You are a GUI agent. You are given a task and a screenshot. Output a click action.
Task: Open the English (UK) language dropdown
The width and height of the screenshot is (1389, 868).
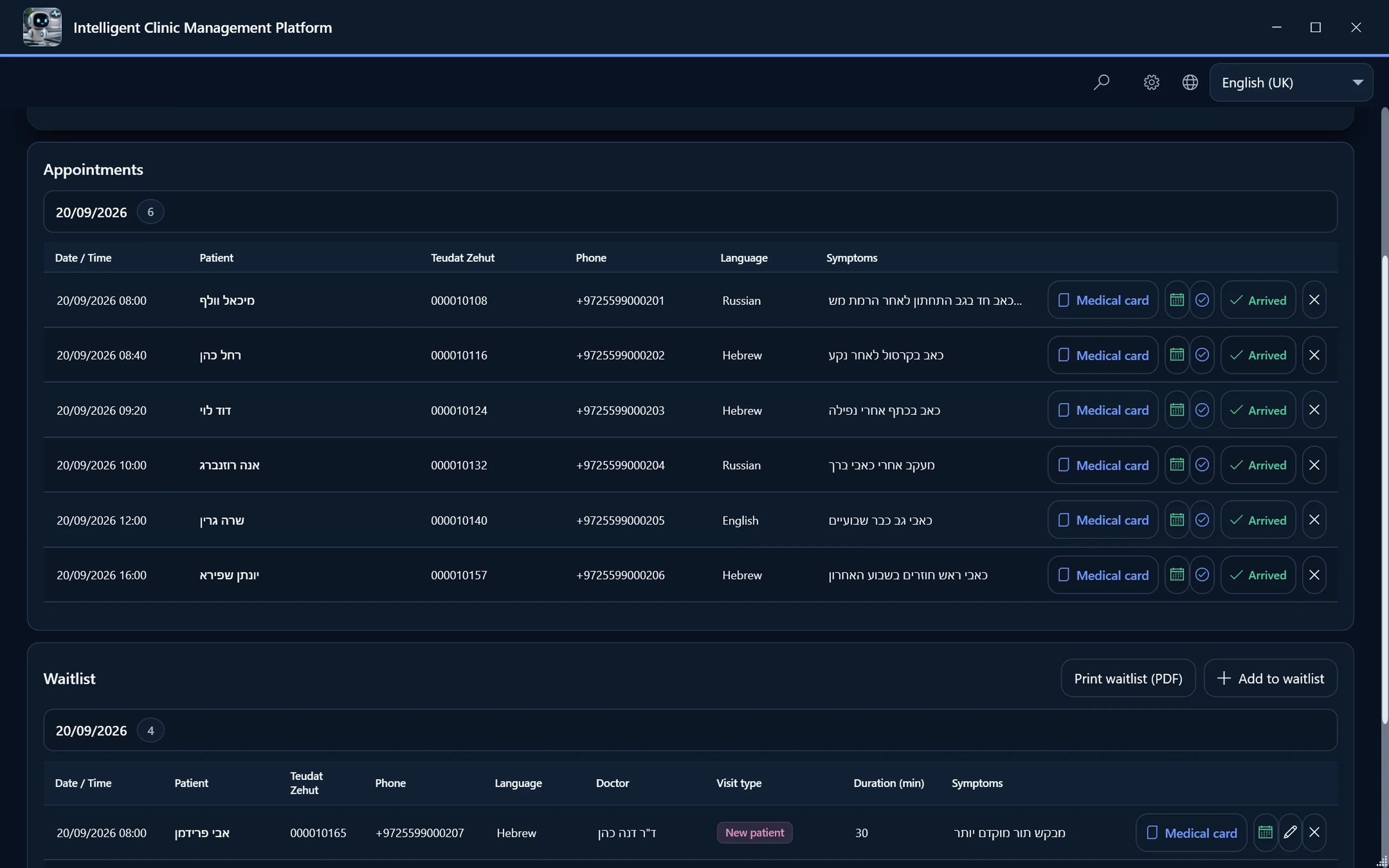pyautogui.click(x=1291, y=82)
